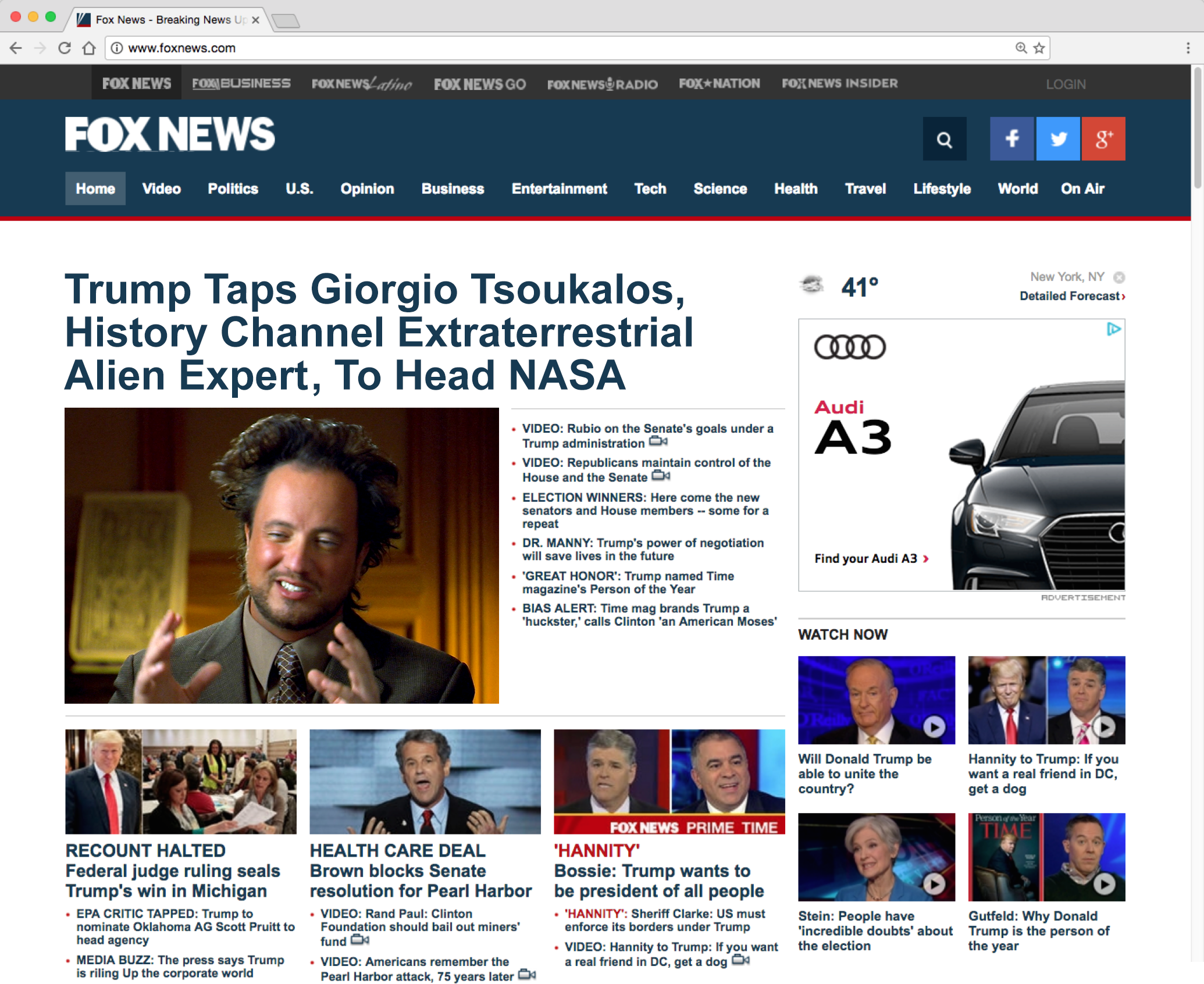Open 'EPA CRITIC TAPPED' story link
Viewport: 1204px width, 984px height.
click(x=186, y=927)
